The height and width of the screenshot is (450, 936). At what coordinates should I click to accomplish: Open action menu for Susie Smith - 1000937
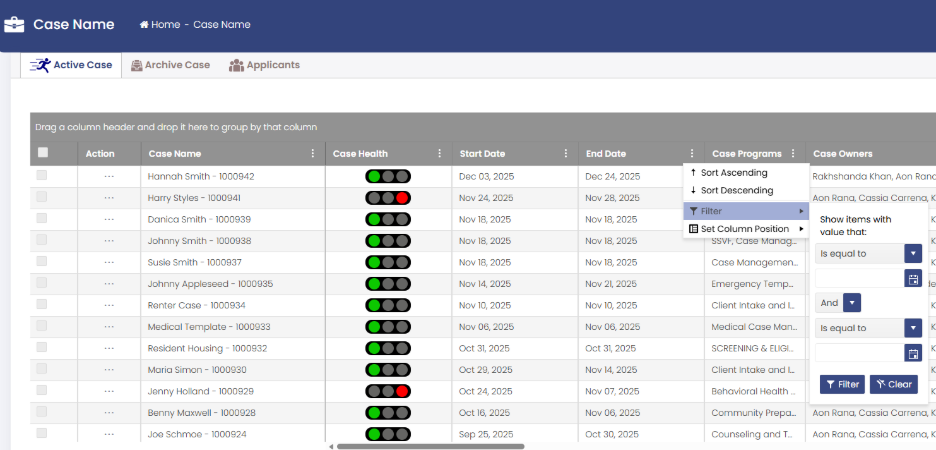click(x=109, y=262)
